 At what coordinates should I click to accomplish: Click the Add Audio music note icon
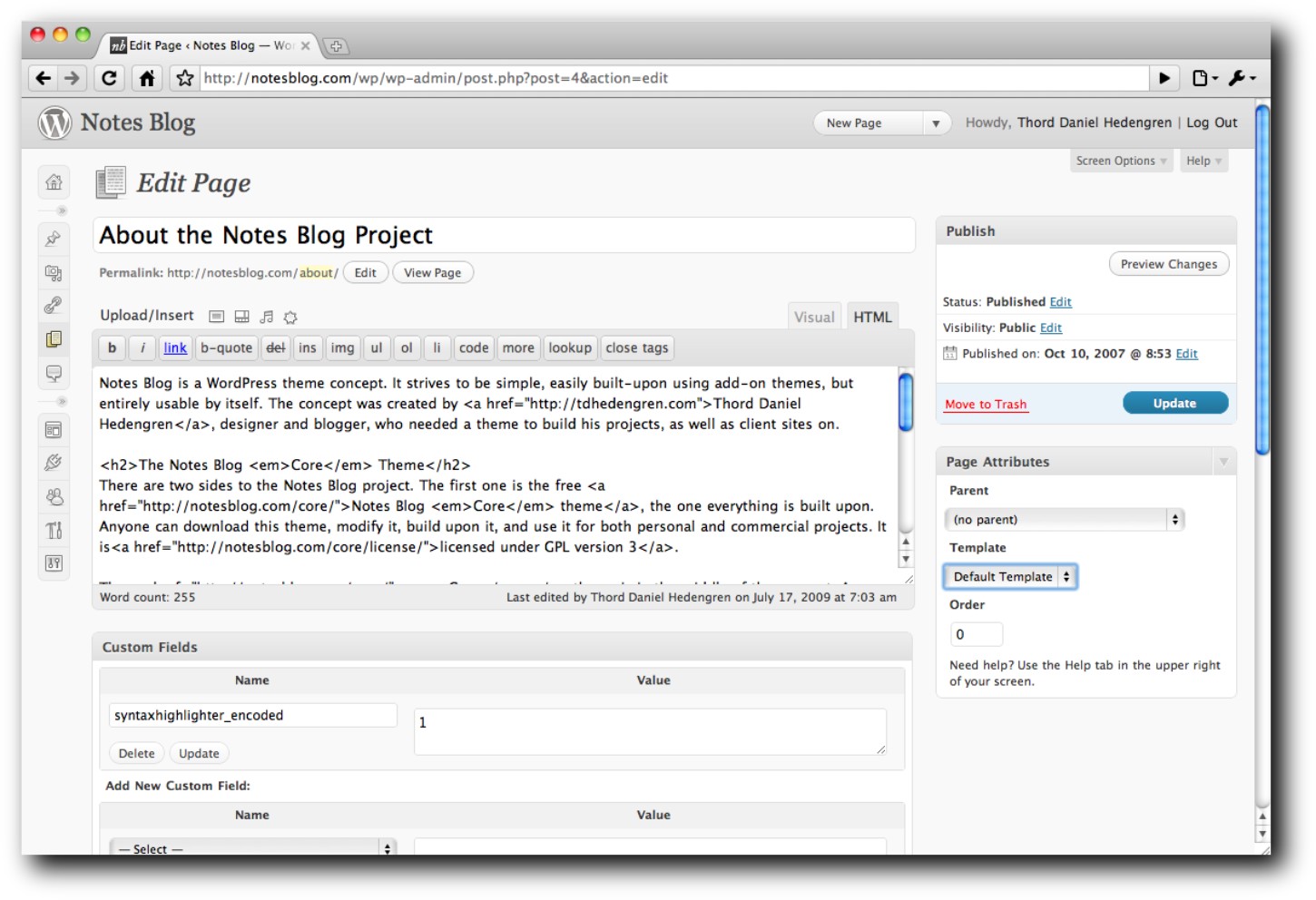(x=266, y=317)
